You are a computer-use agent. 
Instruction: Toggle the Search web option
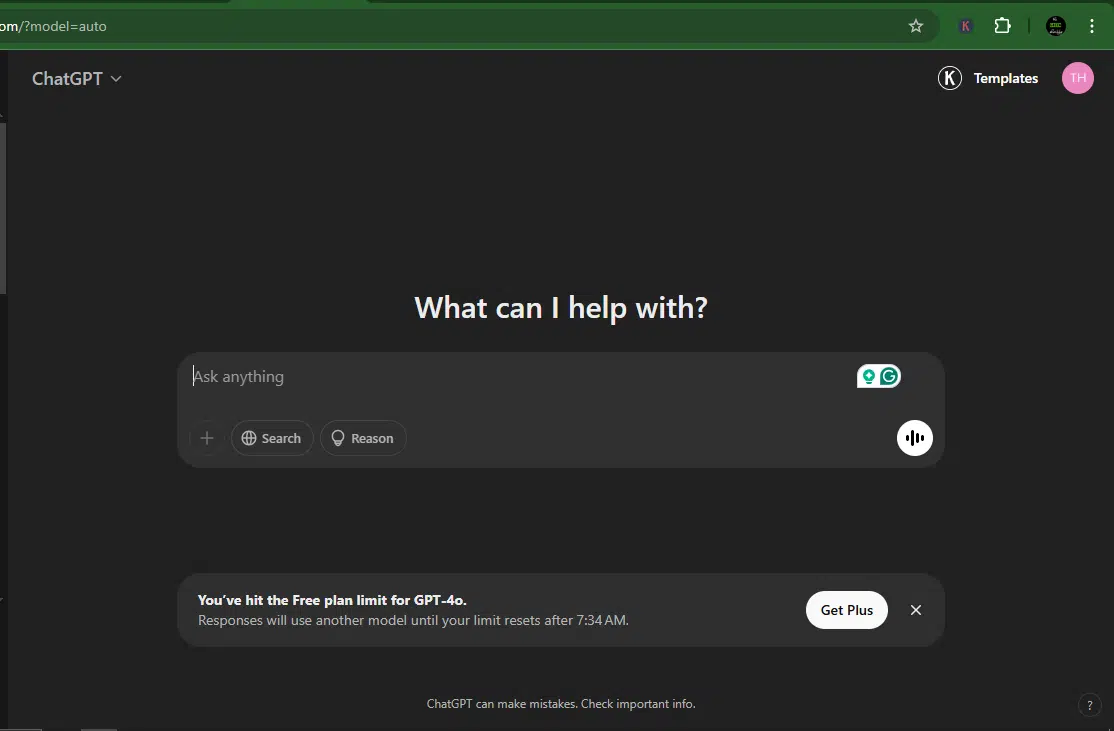point(271,438)
